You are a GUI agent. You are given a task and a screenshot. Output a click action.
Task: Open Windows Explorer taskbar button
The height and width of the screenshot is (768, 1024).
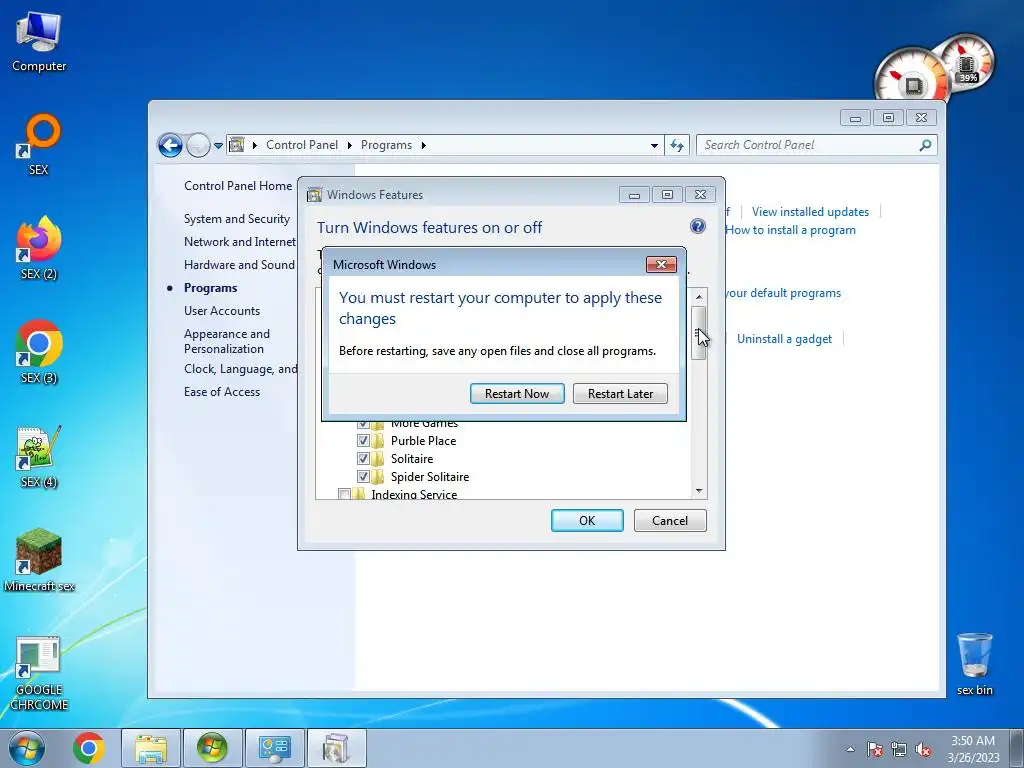tap(151, 748)
